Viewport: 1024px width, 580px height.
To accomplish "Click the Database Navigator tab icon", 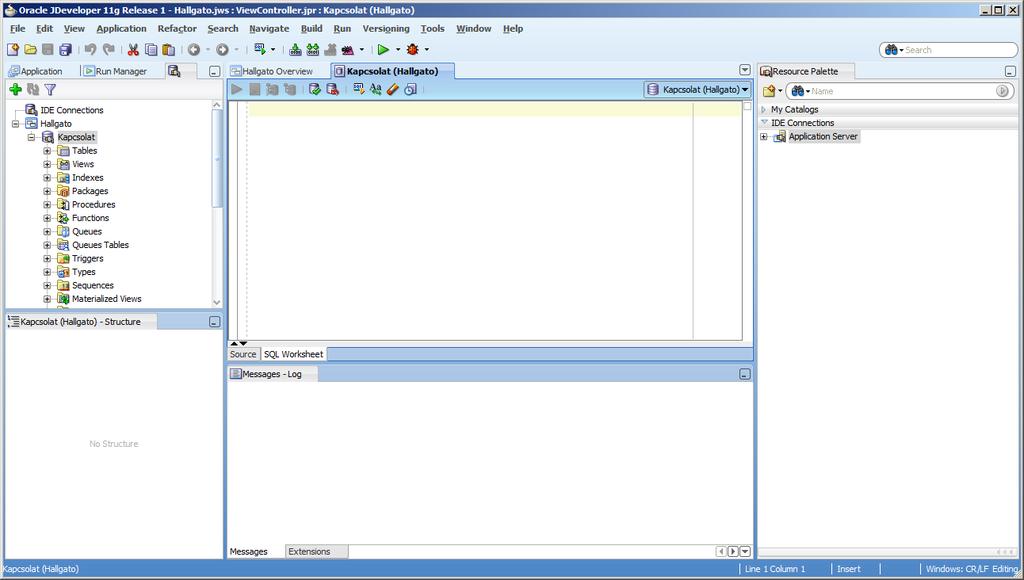I will click(174, 71).
